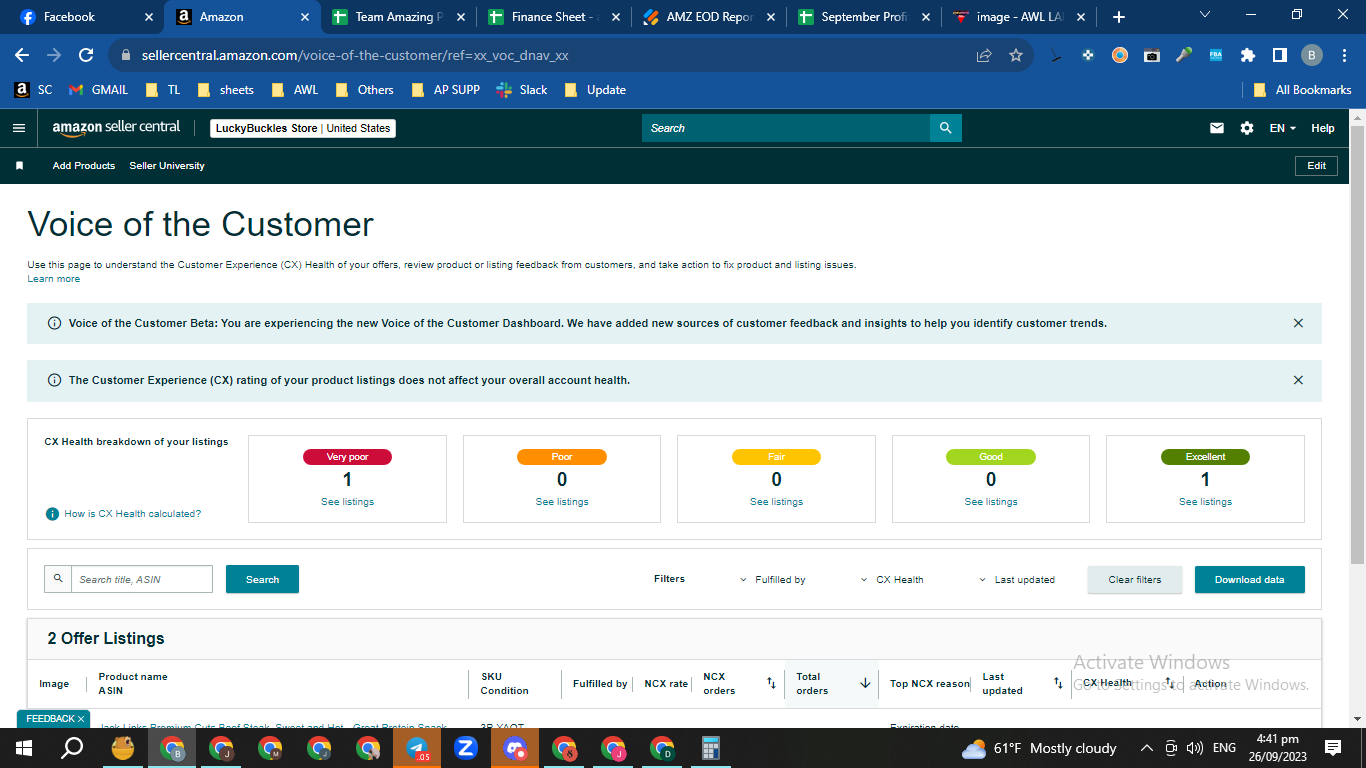
Task: Open the Seller Central hamburger menu
Action: pyautogui.click(x=18, y=128)
